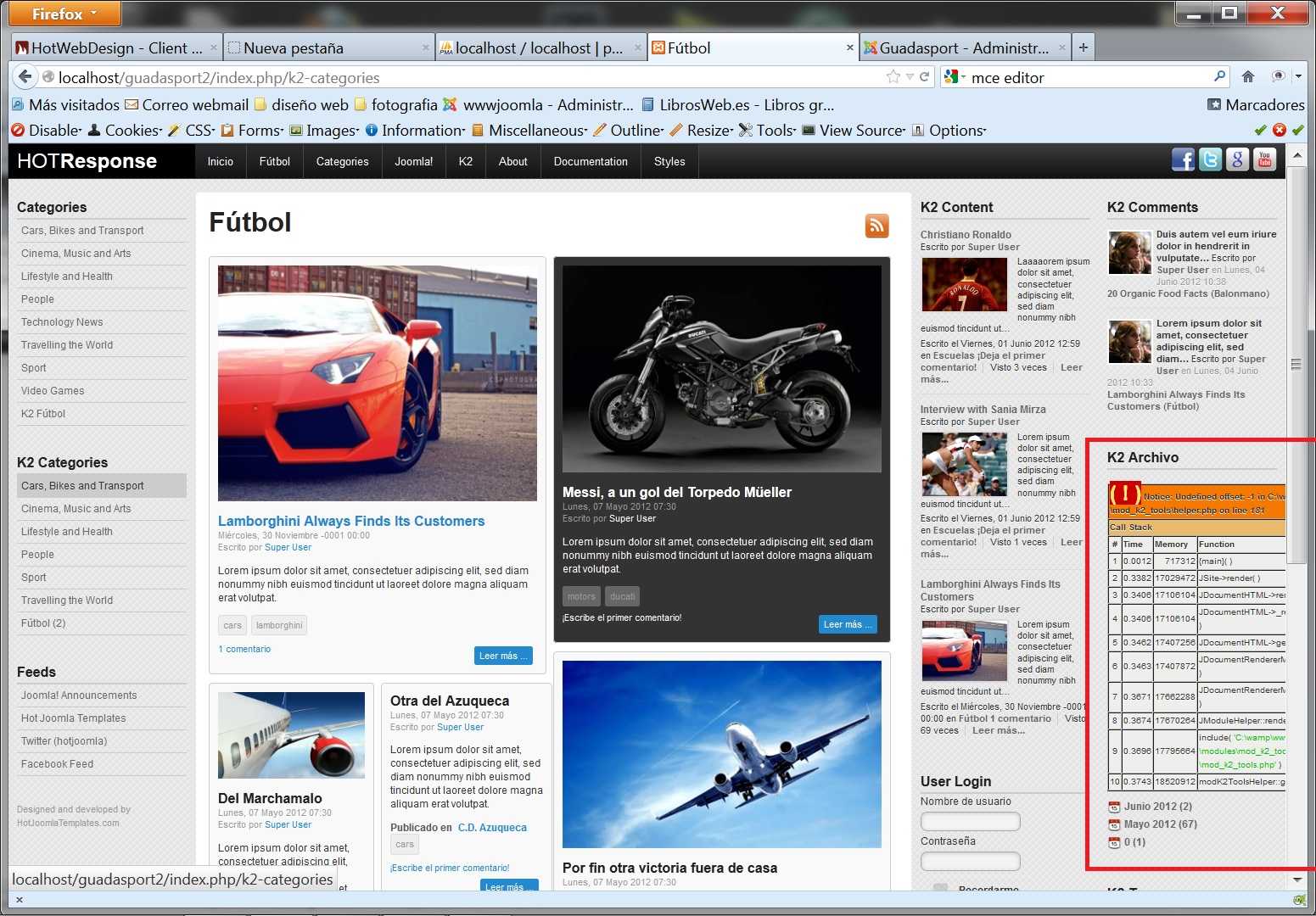1316x916 pixels.
Task: Bookmark the page with the star icon
Action: (893, 77)
